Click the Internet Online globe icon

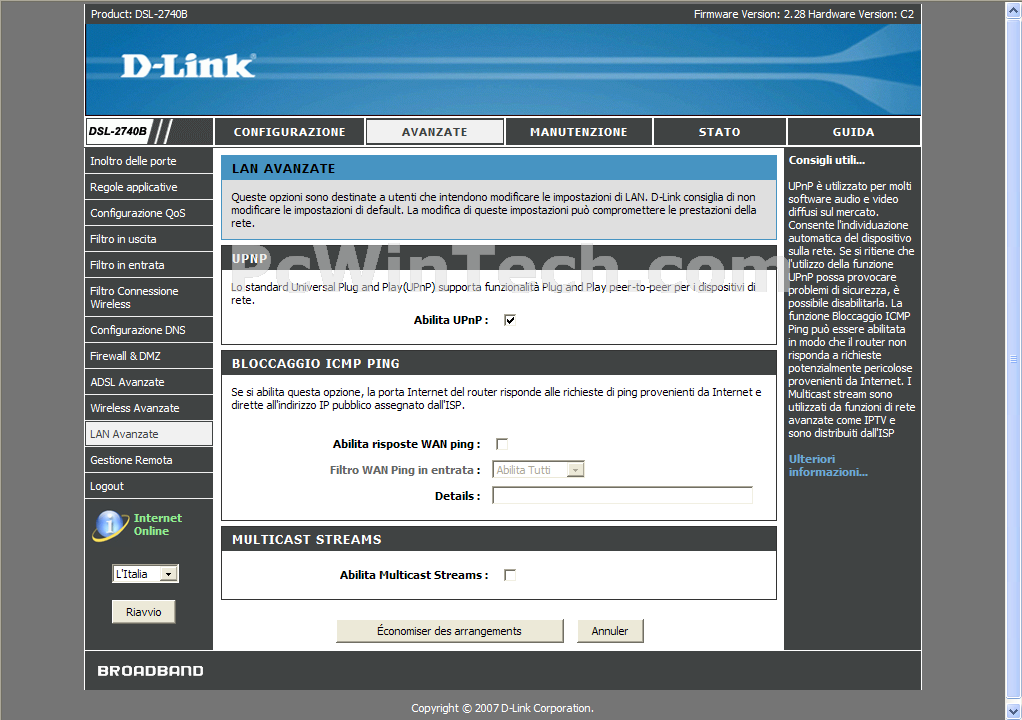coord(110,525)
